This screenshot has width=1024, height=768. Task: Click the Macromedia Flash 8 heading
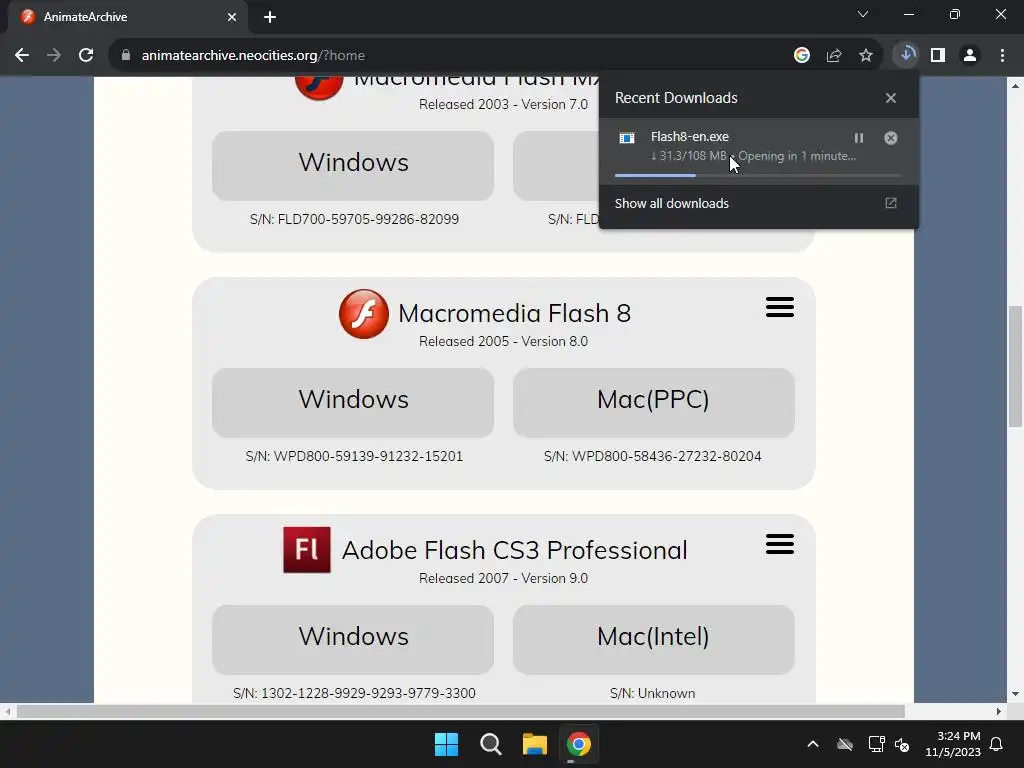pos(515,313)
